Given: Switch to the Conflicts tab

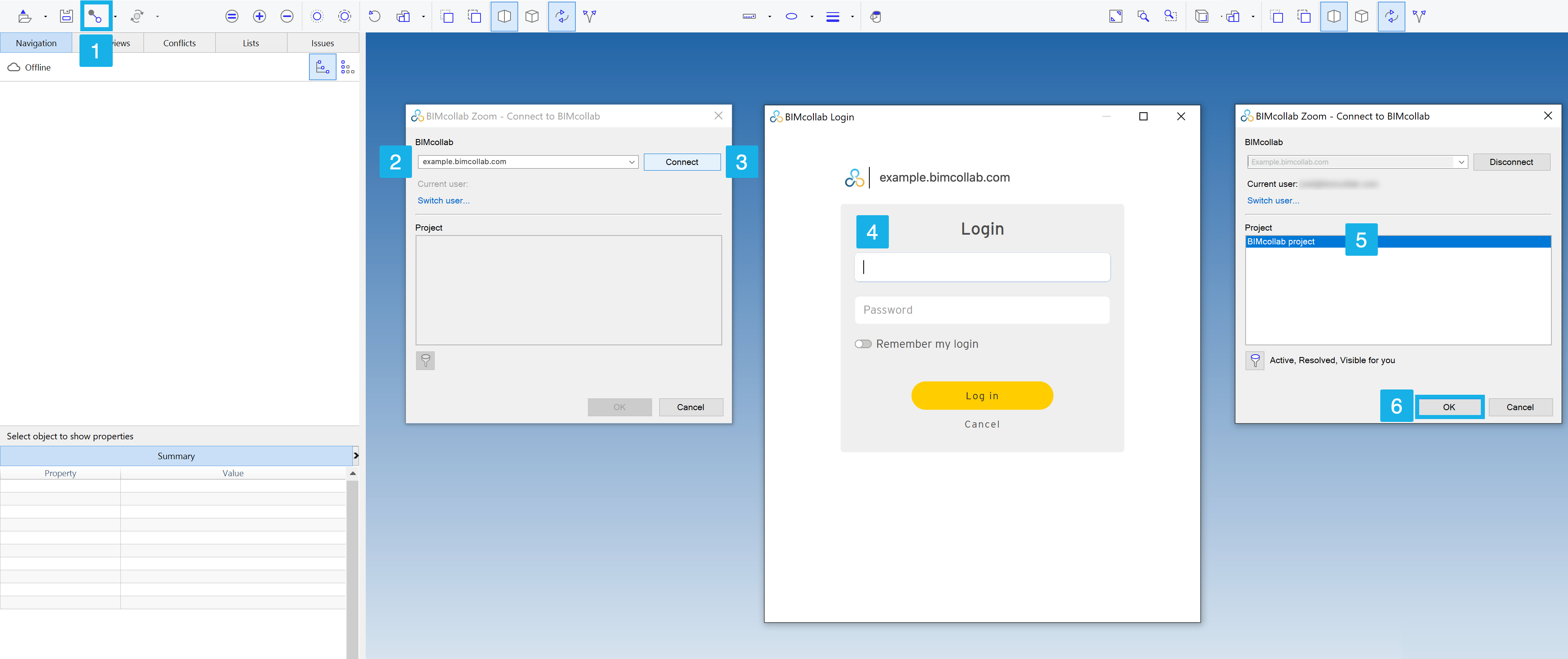Looking at the screenshot, I should pos(180,43).
